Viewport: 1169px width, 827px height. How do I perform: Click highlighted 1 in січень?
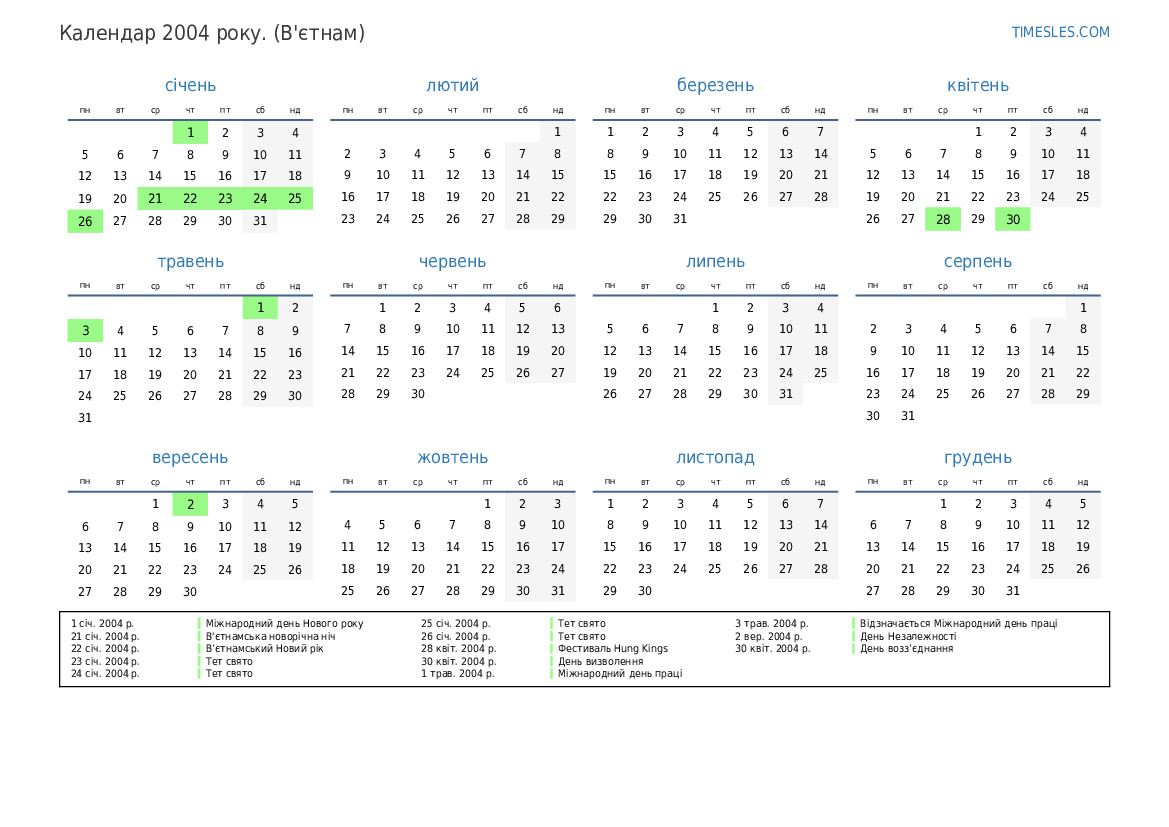point(190,133)
